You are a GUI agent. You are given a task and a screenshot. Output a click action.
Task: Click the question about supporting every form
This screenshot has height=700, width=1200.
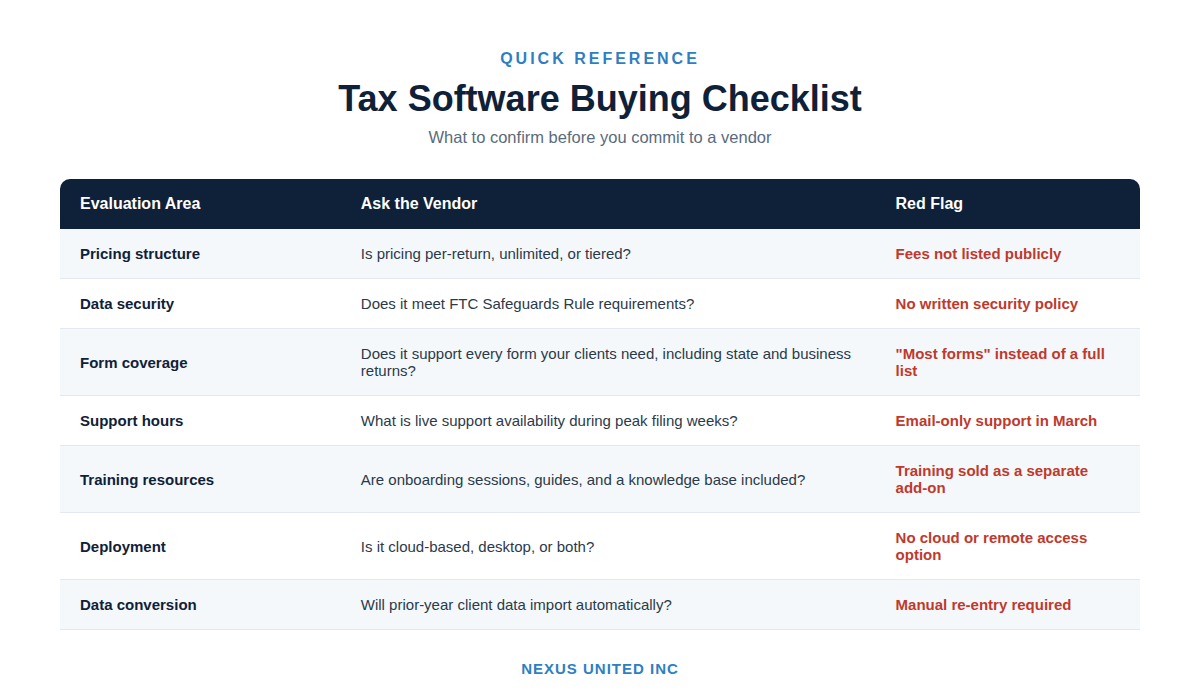pos(606,362)
